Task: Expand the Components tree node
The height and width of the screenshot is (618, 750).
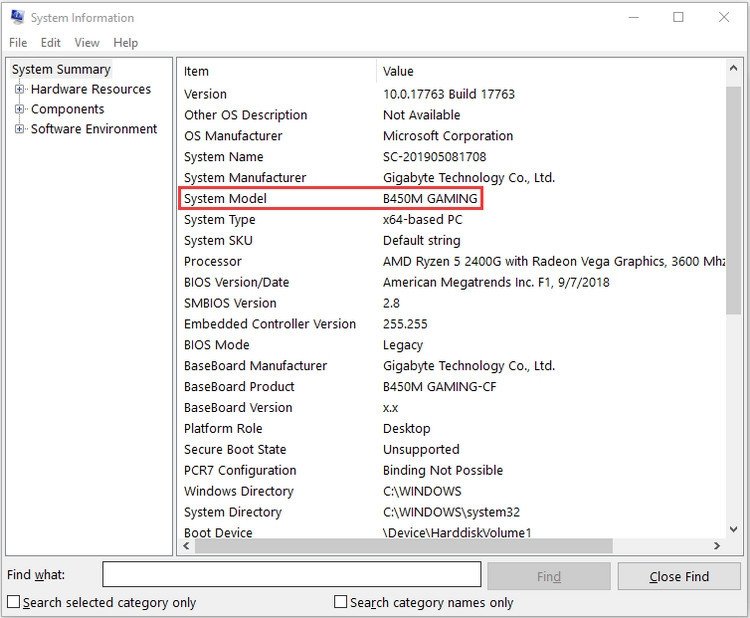Action: (x=19, y=109)
